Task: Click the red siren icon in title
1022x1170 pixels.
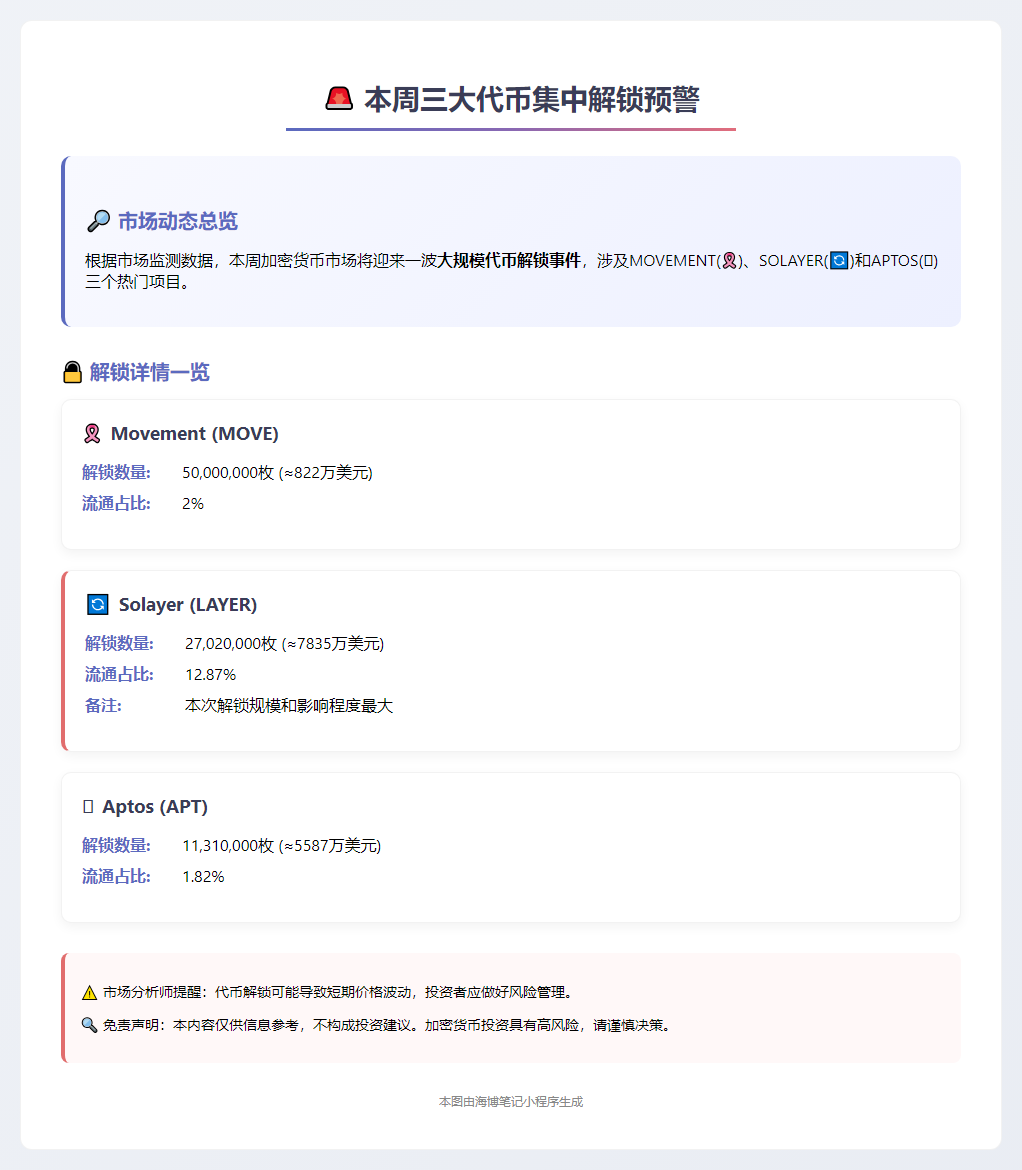Action: coord(339,99)
